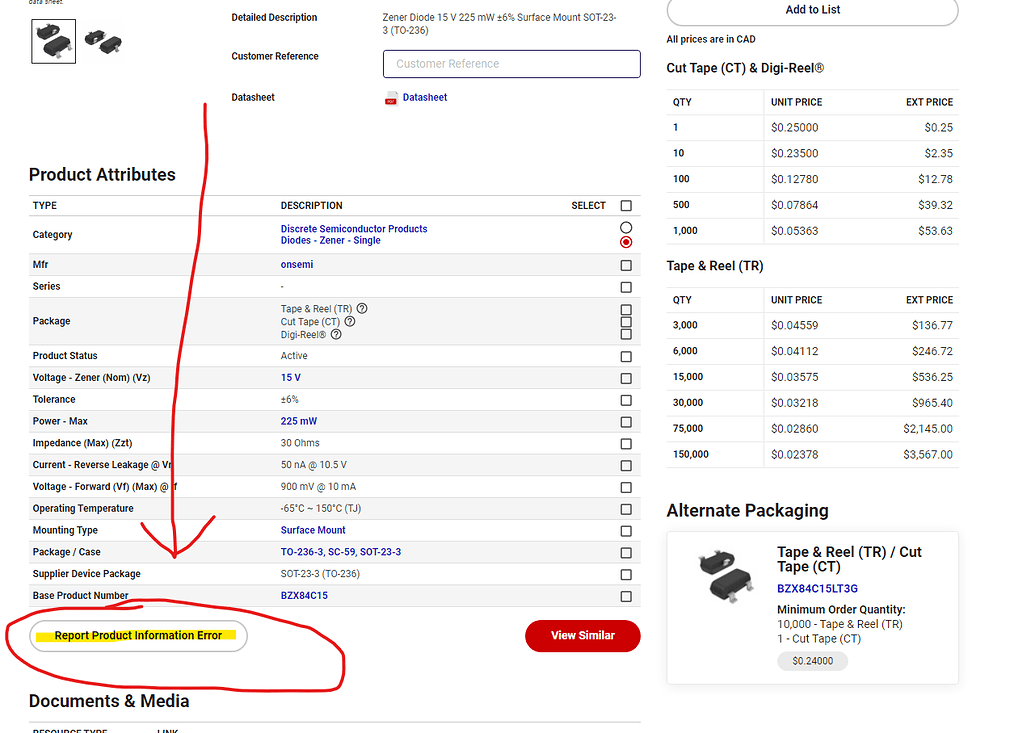Screen dimensions: 1035x733
Task: Click the View Similar button
Action: [x=583, y=636]
